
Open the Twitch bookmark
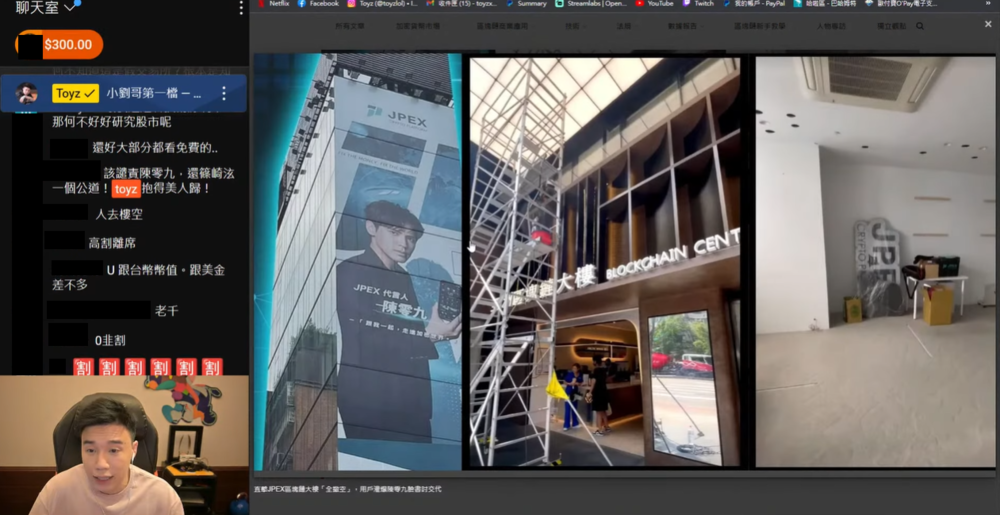pyautogui.click(x=699, y=4)
